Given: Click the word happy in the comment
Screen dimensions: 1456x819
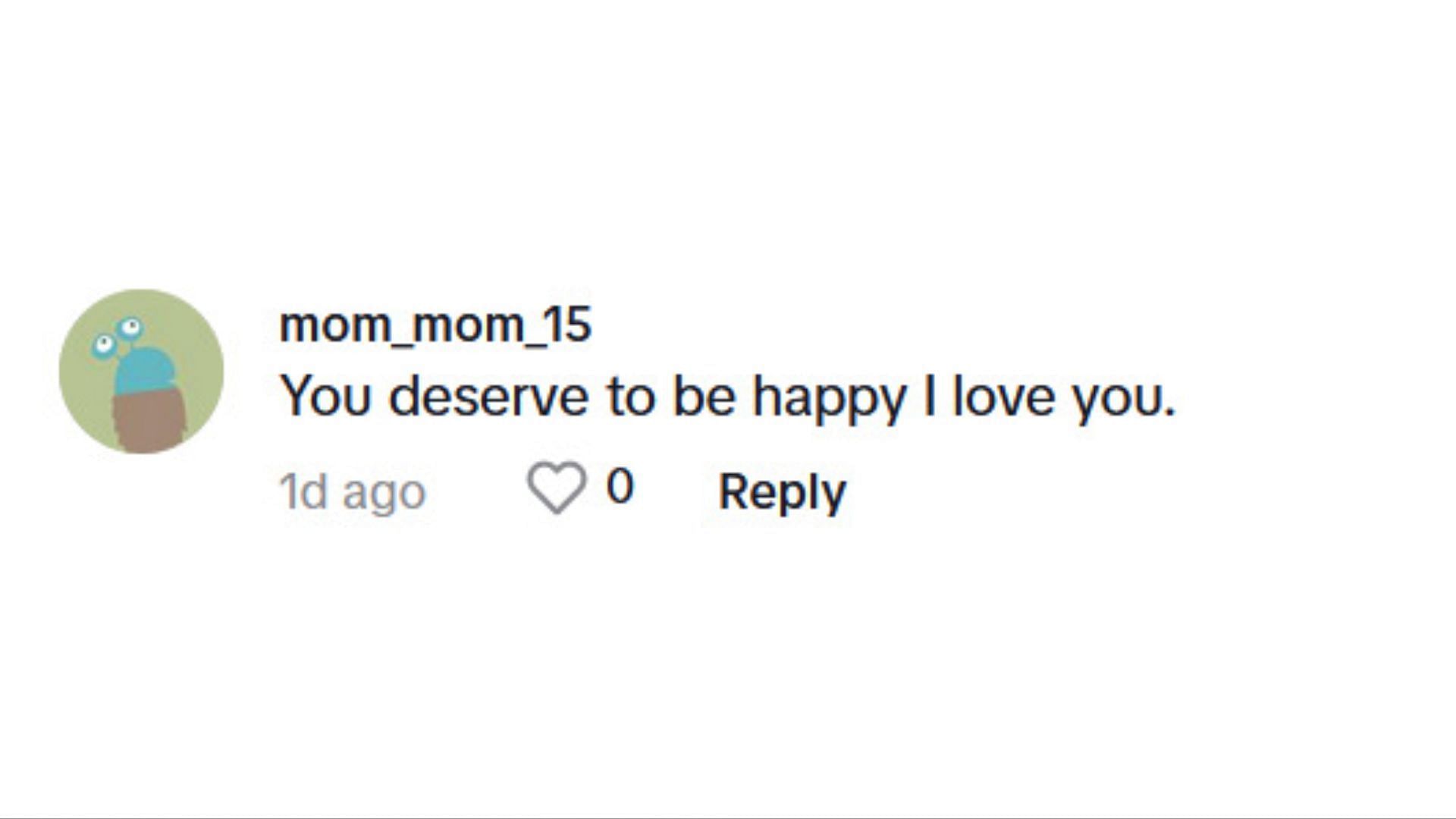Looking at the screenshot, I should tap(830, 398).
